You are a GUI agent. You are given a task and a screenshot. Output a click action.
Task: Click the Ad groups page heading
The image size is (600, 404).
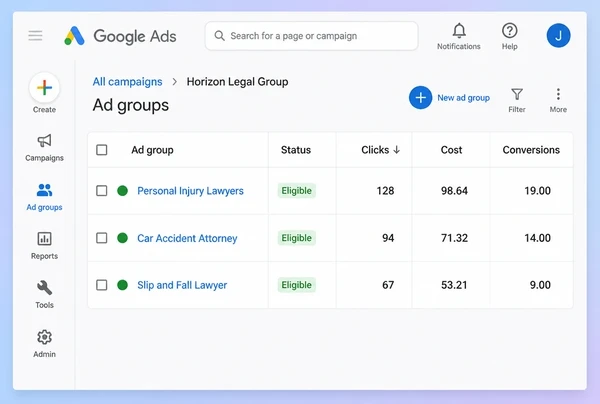coord(130,105)
